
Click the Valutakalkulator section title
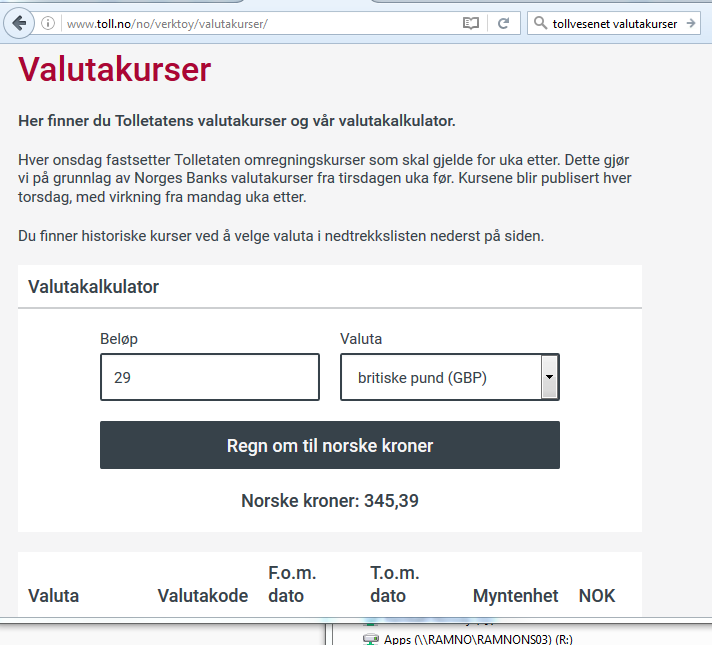(93, 287)
